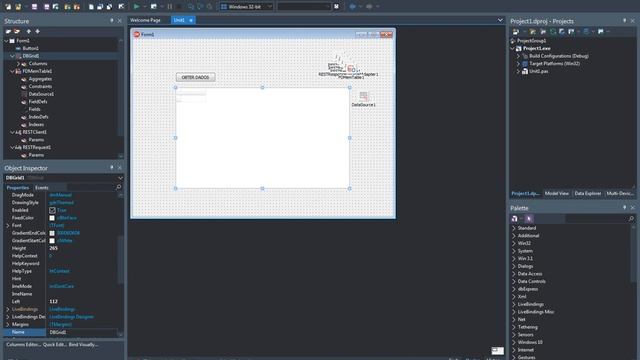This screenshot has width=640, height=360.
Task: Click the purple Save icon in toolbar
Action: pyautogui.click(x=34, y=7)
